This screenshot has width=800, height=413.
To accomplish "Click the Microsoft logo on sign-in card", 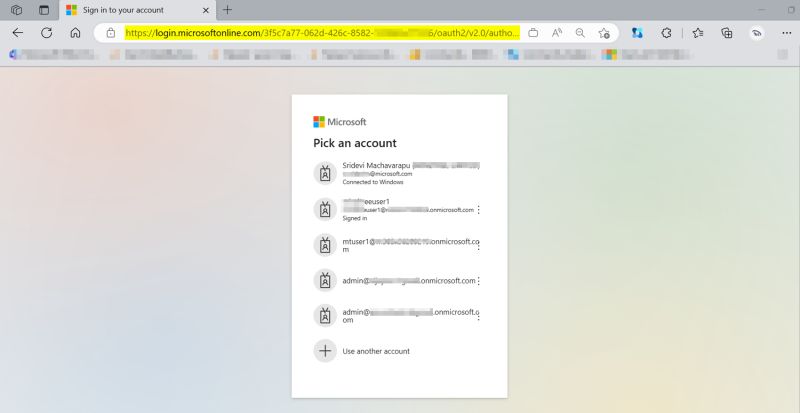I will coord(340,122).
